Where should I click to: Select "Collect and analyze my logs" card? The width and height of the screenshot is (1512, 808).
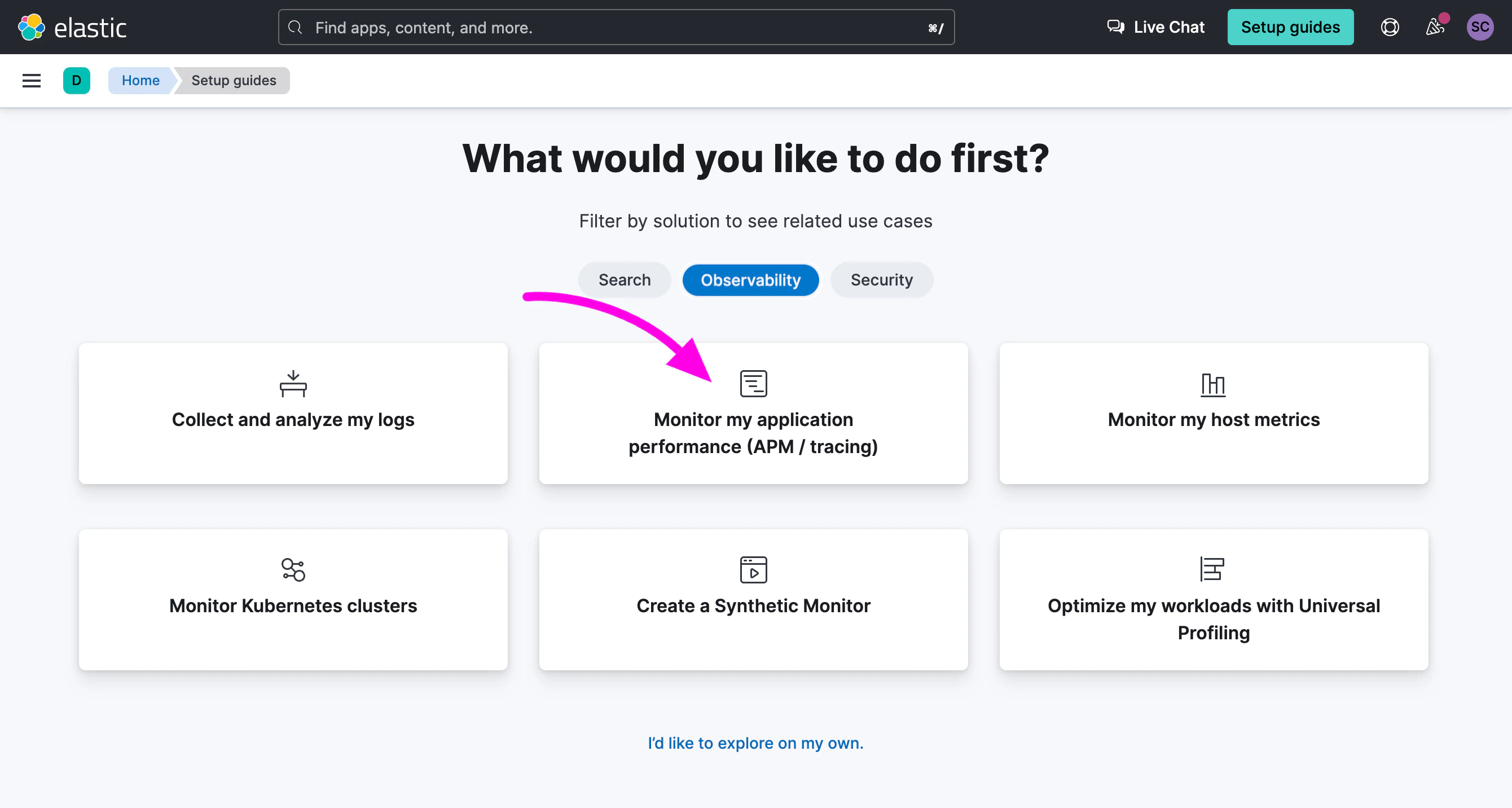point(293,414)
